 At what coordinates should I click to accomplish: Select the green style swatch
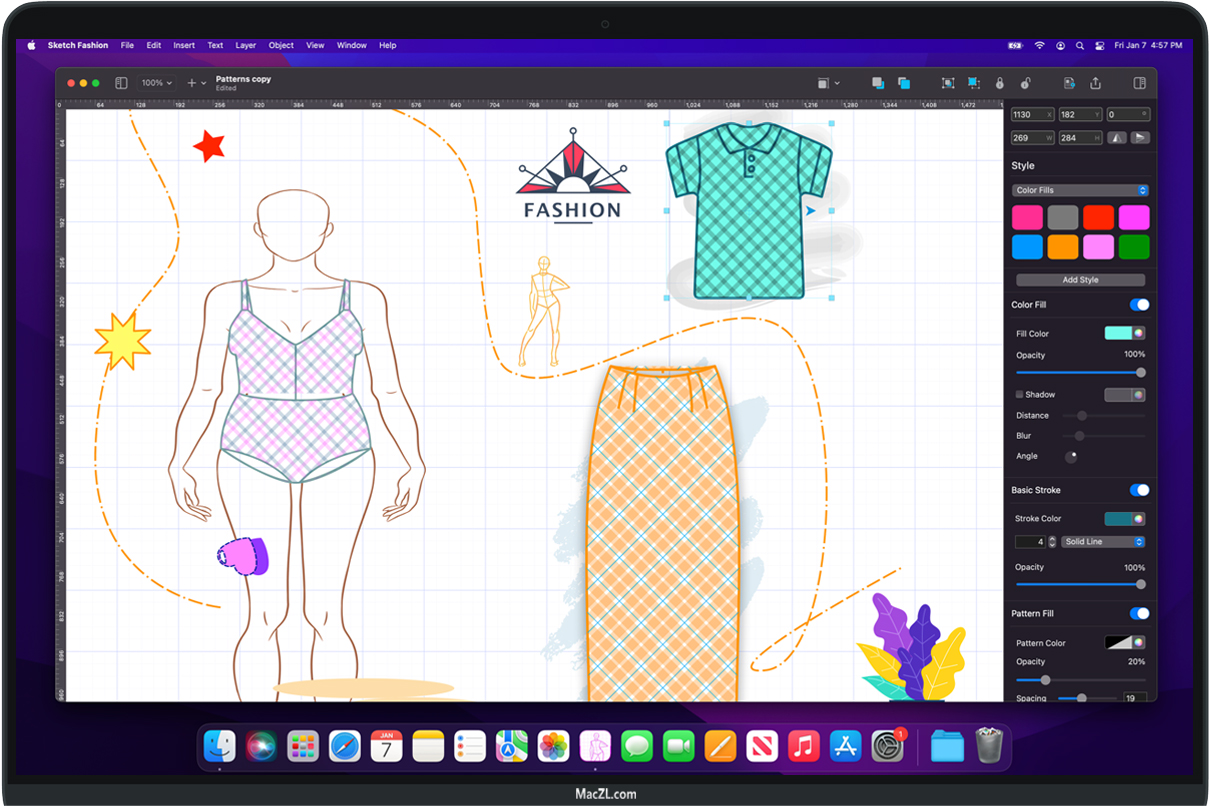(x=1134, y=246)
